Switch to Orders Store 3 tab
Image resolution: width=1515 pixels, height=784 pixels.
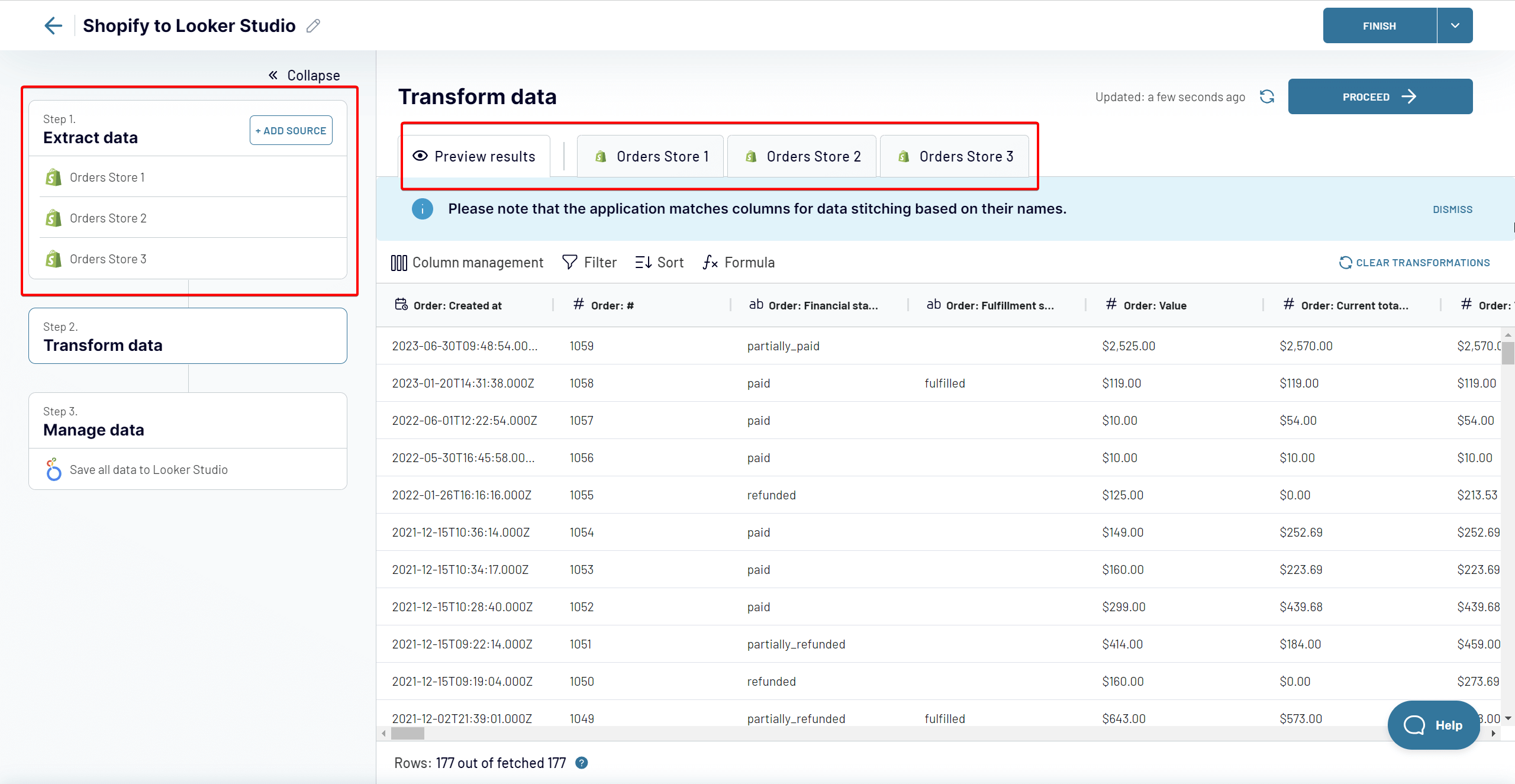tap(955, 156)
